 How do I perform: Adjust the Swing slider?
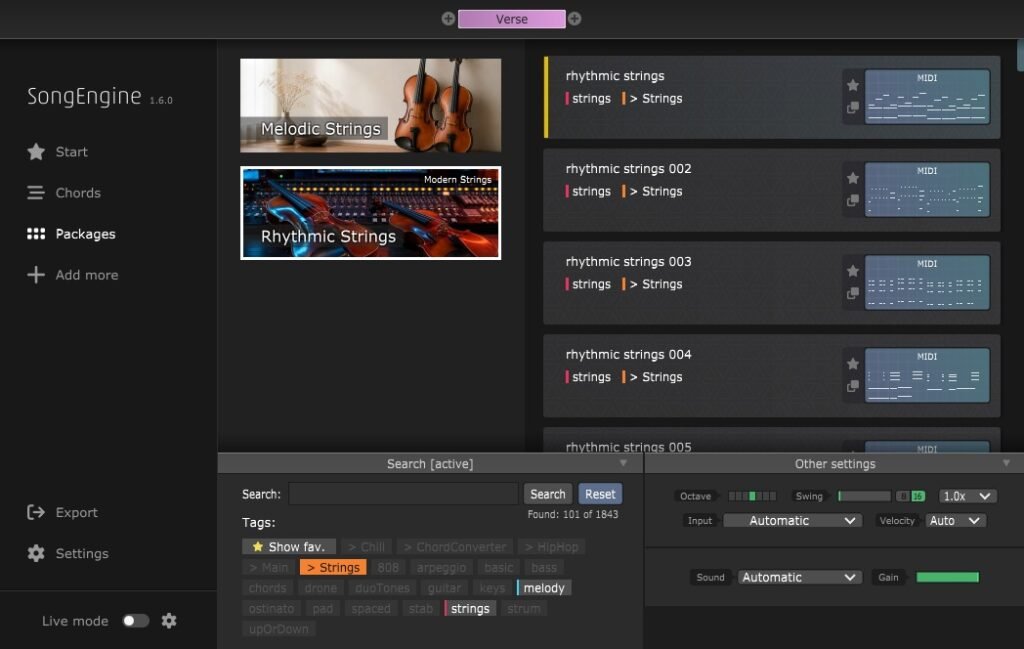[x=865, y=496]
